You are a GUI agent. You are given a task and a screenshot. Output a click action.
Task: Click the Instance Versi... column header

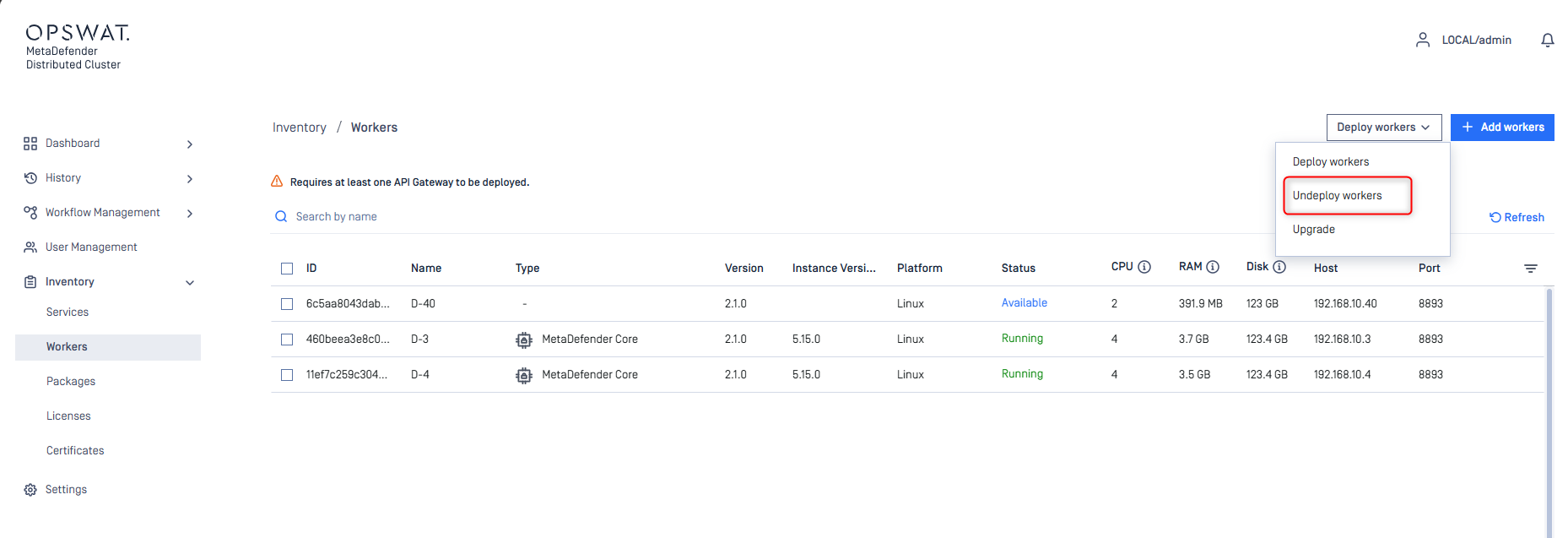834,269
